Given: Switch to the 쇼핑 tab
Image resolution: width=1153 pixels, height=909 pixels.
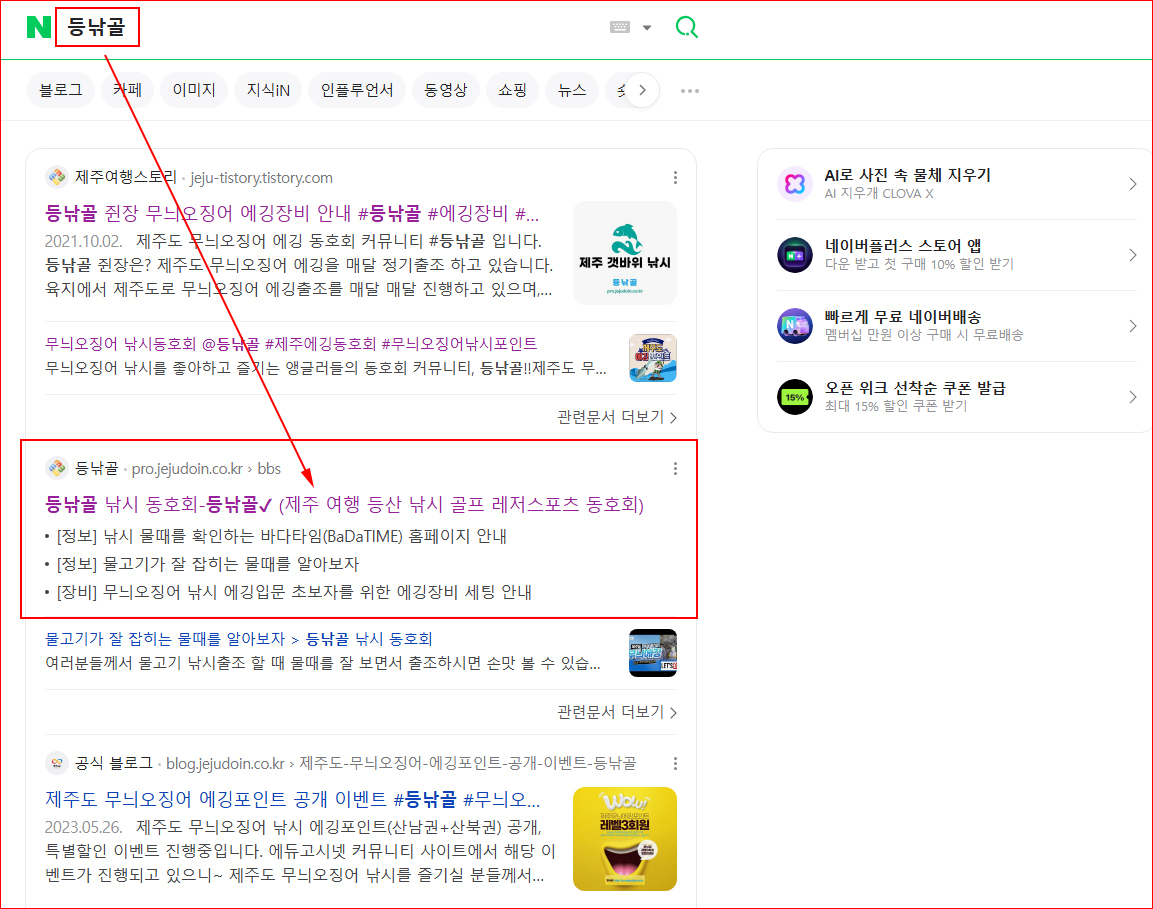Looking at the screenshot, I should click(513, 90).
